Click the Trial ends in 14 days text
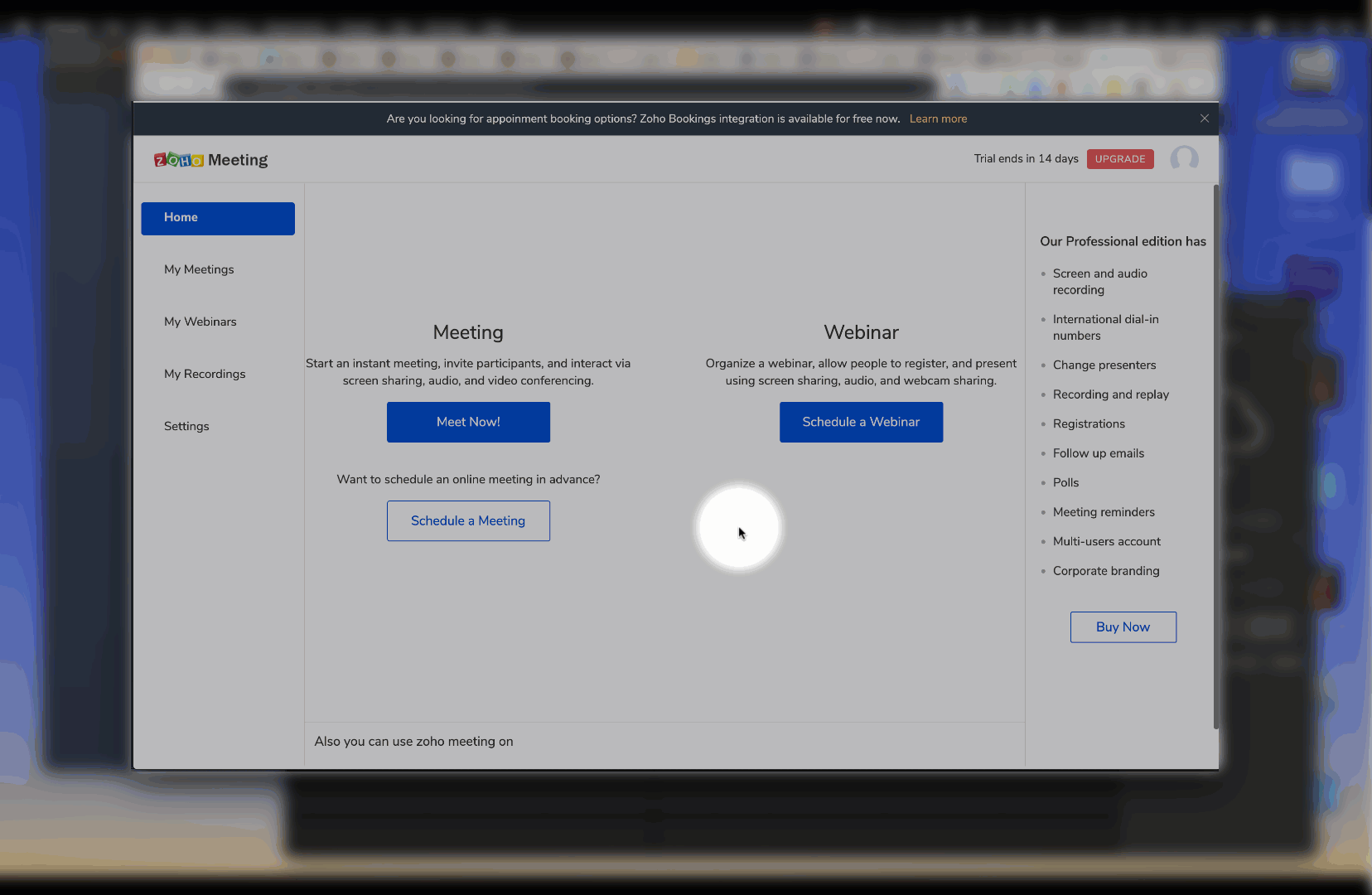This screenshot has width=1372, height=895. pyautogui.click(x=1026, y=159)
